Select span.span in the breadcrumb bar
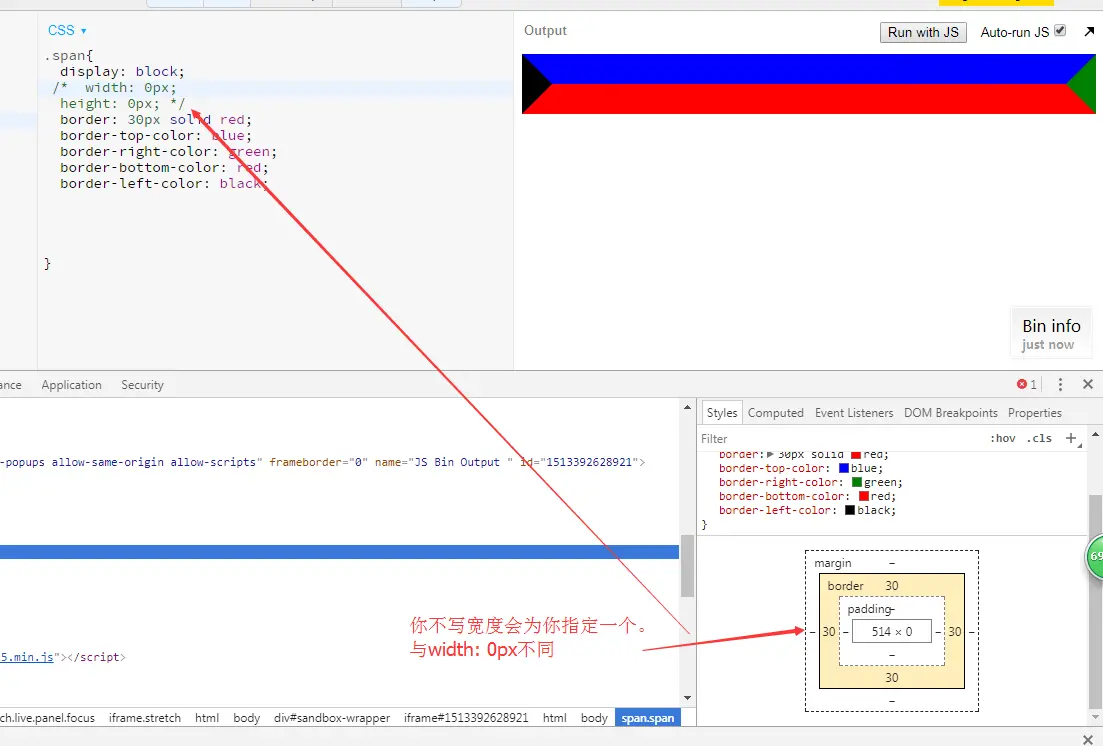The width and height of the screenshot is (1103, 746). point(647,718)
